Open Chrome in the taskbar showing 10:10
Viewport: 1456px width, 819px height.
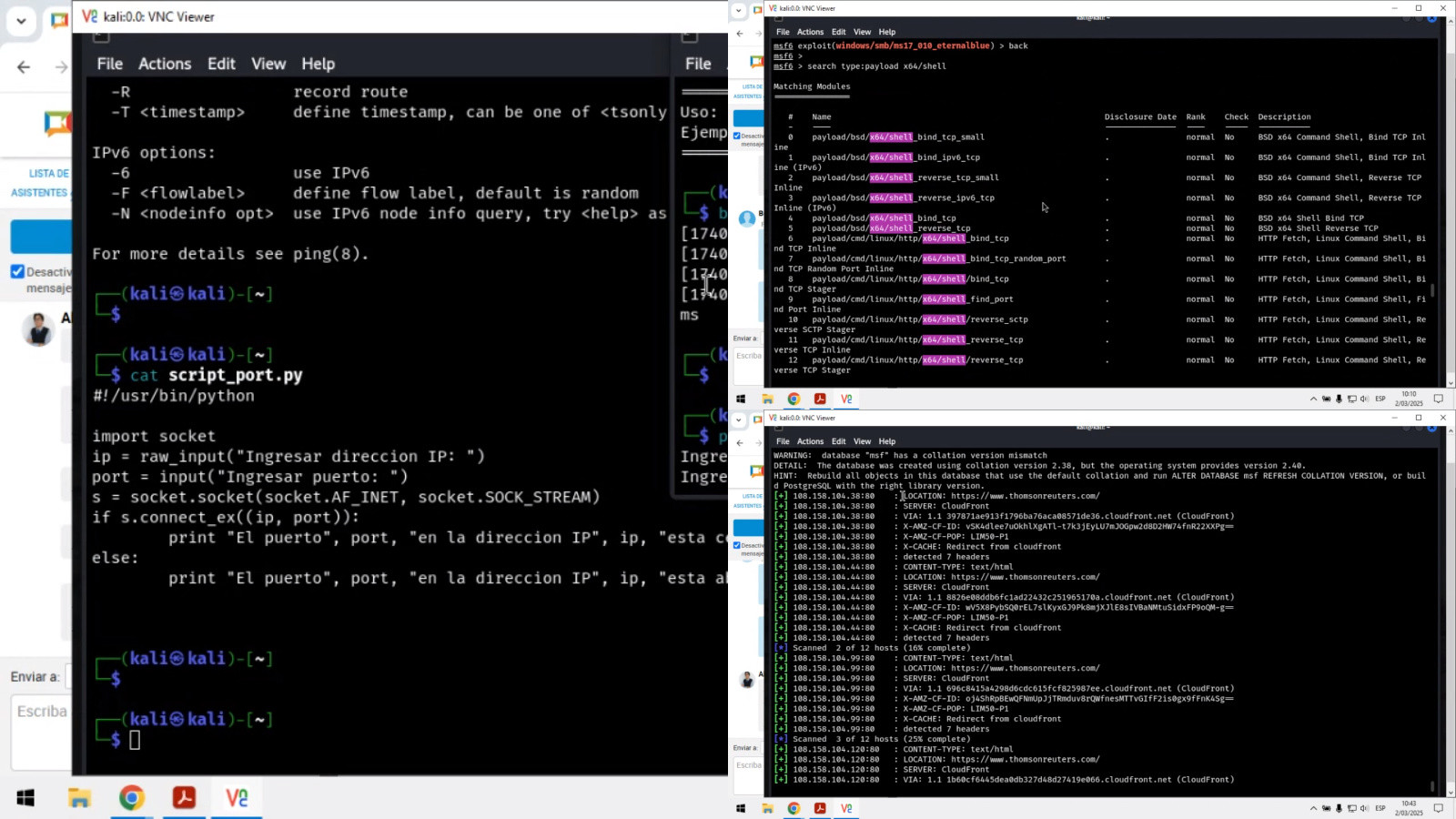coord(794,399)
